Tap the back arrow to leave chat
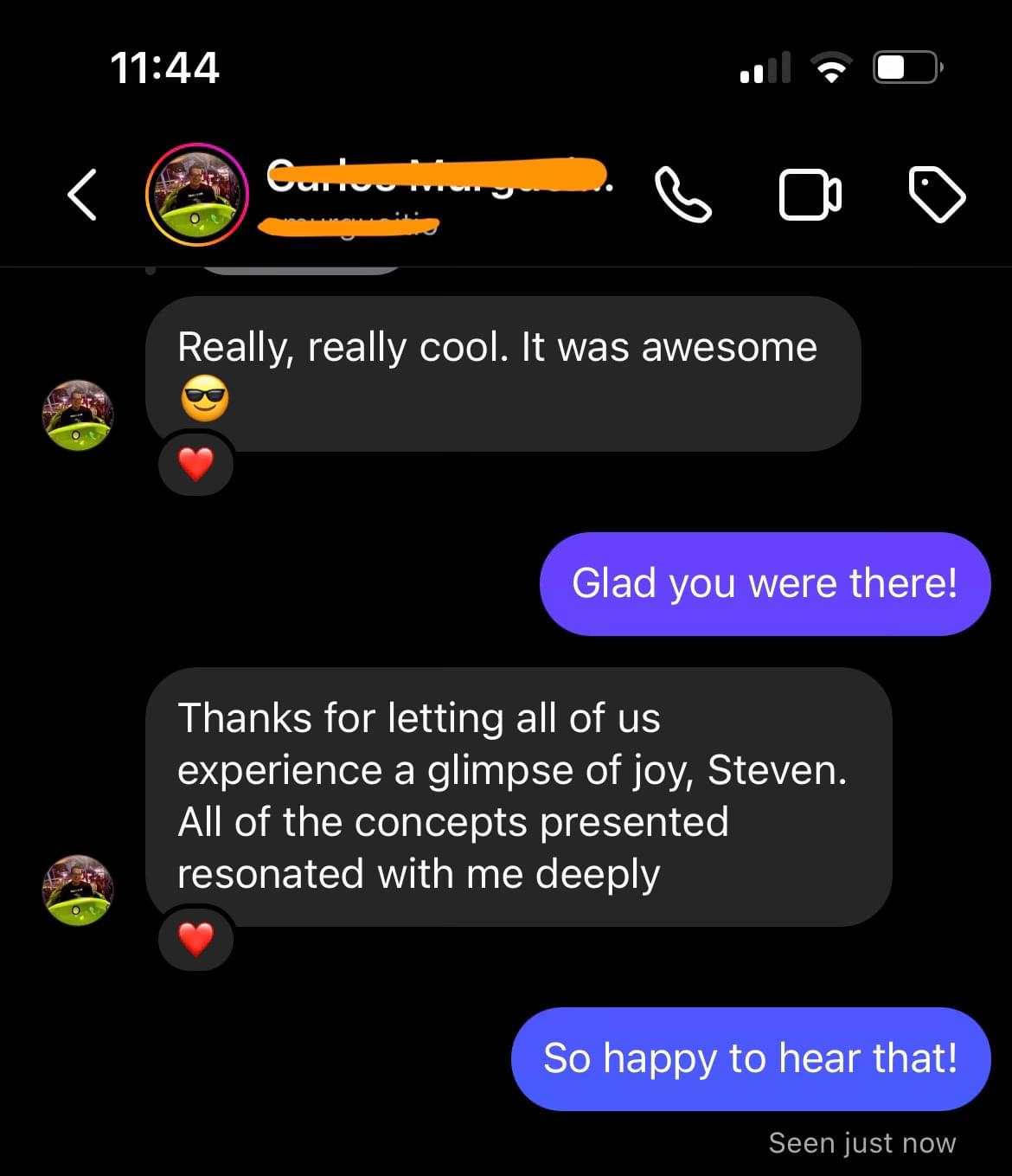Screen dimensions: 1012x1176 [x=82, y=195]
